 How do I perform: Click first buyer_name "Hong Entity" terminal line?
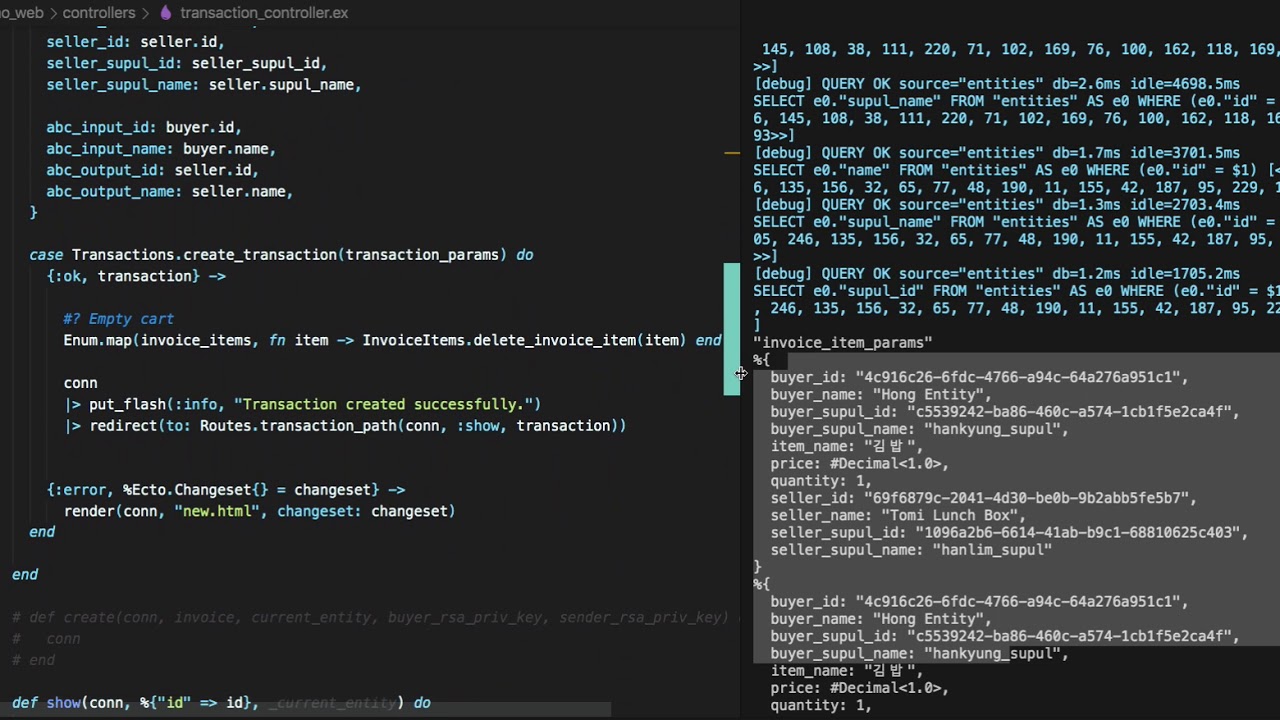click(881, 394)
